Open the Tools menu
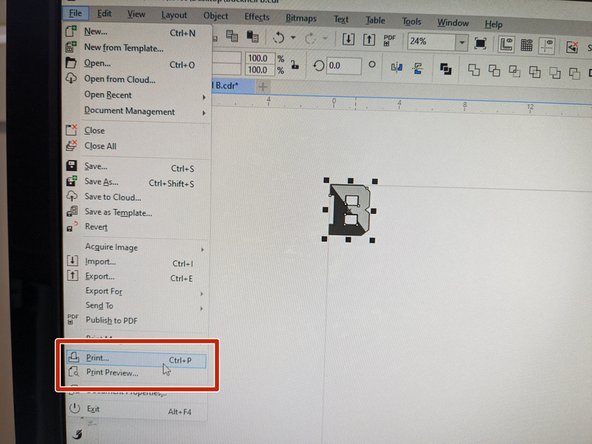 [x=411, y=22]
